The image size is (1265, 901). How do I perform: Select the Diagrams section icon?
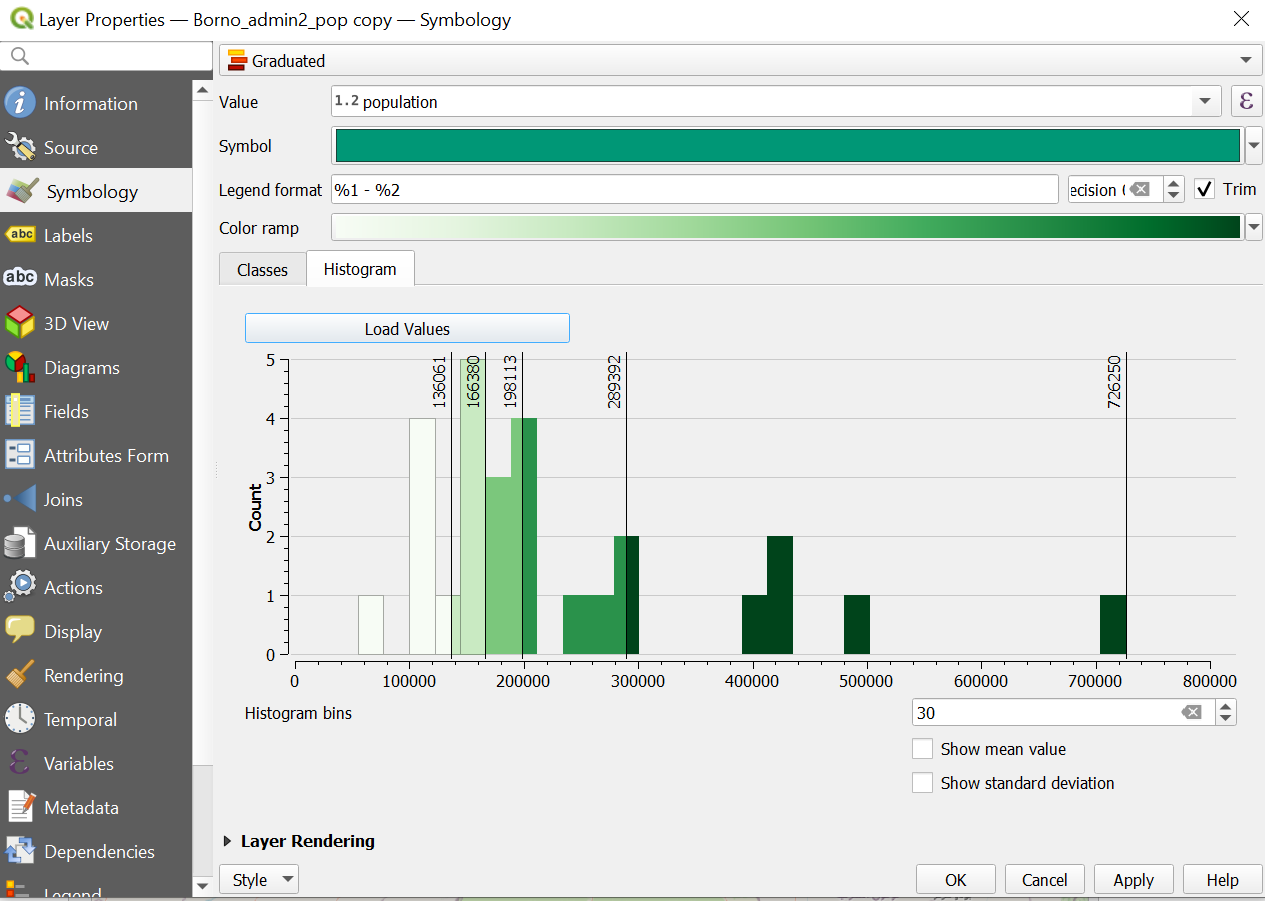[20, 367]
